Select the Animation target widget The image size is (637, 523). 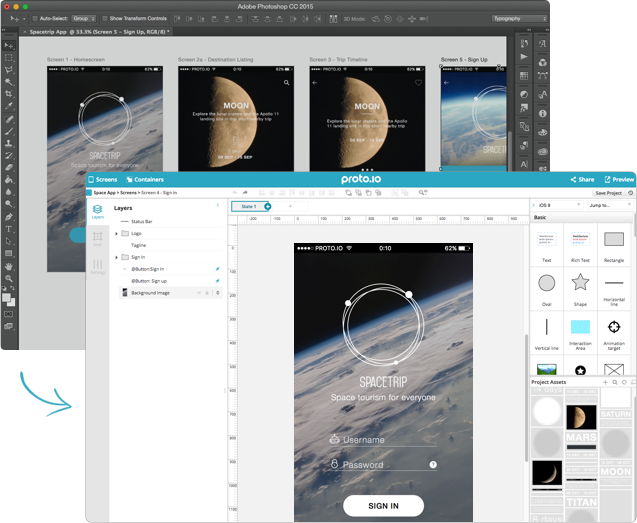pyautogui.click(x=614, y=327)
